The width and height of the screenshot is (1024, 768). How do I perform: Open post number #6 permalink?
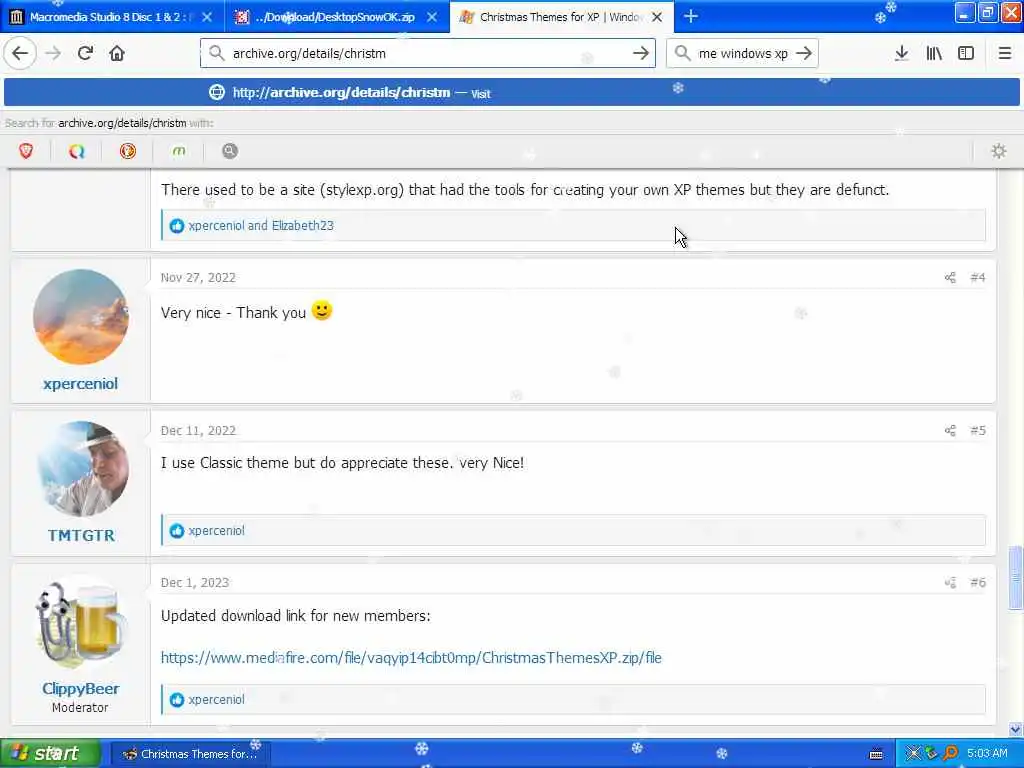click(x=978, y=583)
